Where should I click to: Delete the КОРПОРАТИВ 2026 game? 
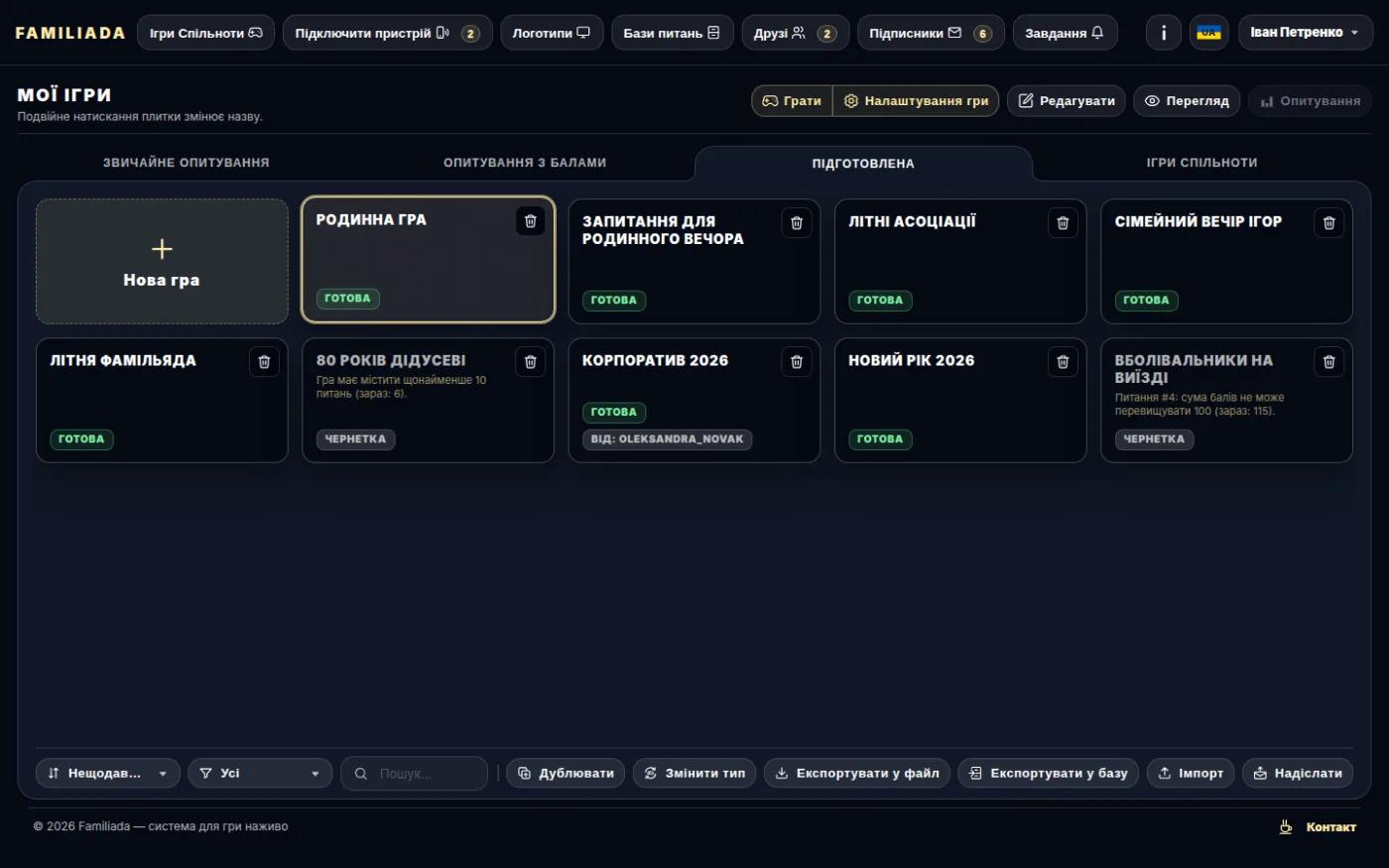point(796,362)
